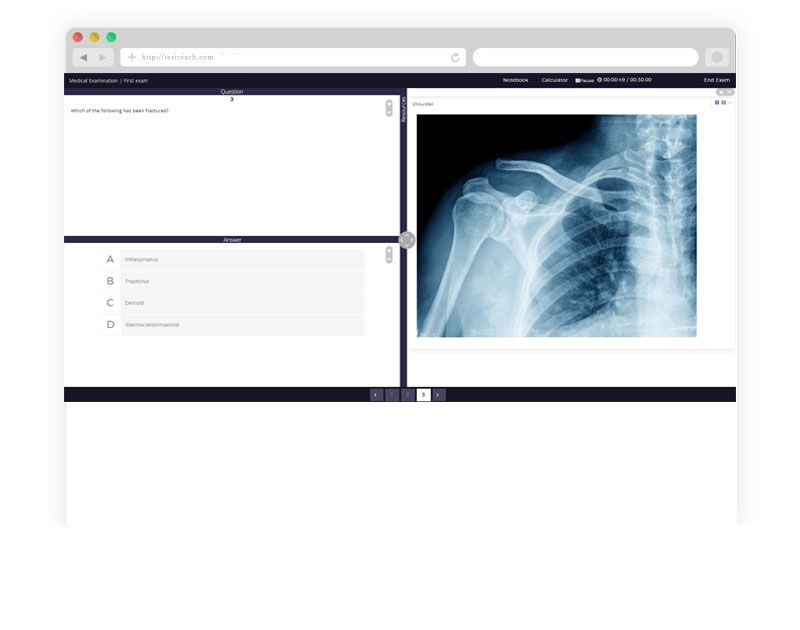Click the plus icon in address bar
This screenshot has width=800, height=630.
point(132,57)
